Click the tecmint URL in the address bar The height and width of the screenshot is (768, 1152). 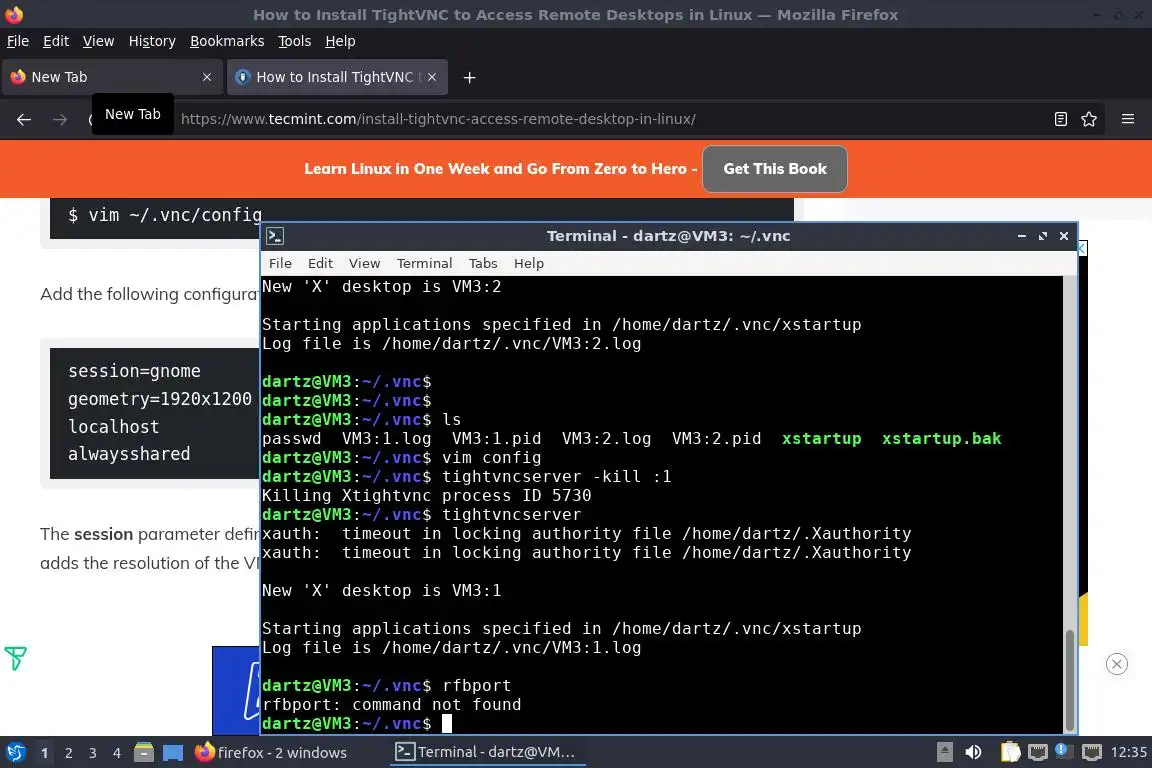(x=438, y=119)
